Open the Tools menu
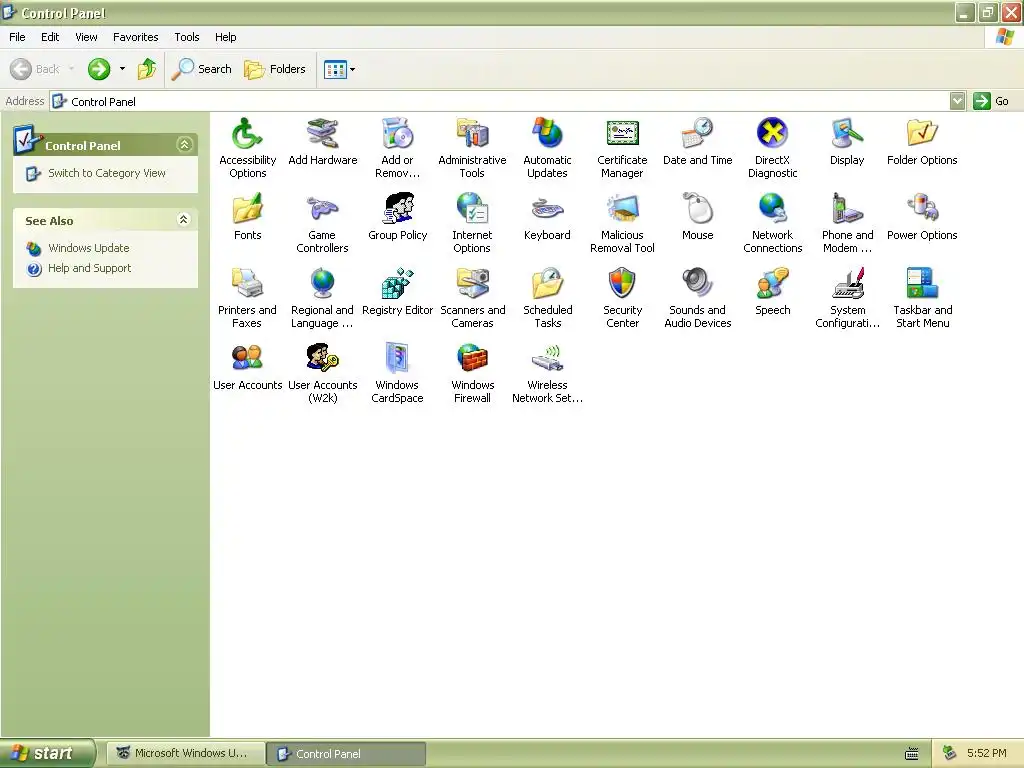 click(x=187, y=37)
